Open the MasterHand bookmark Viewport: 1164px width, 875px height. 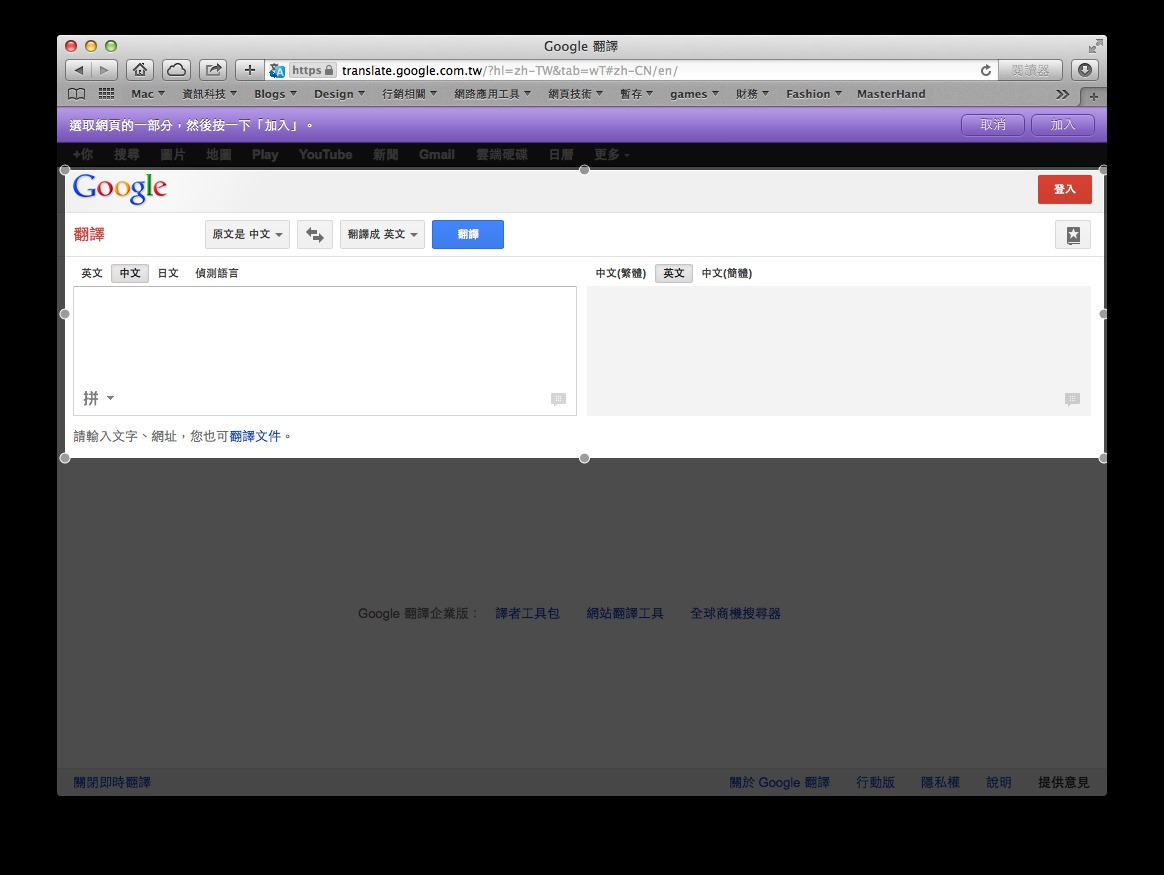pos(891,94)
